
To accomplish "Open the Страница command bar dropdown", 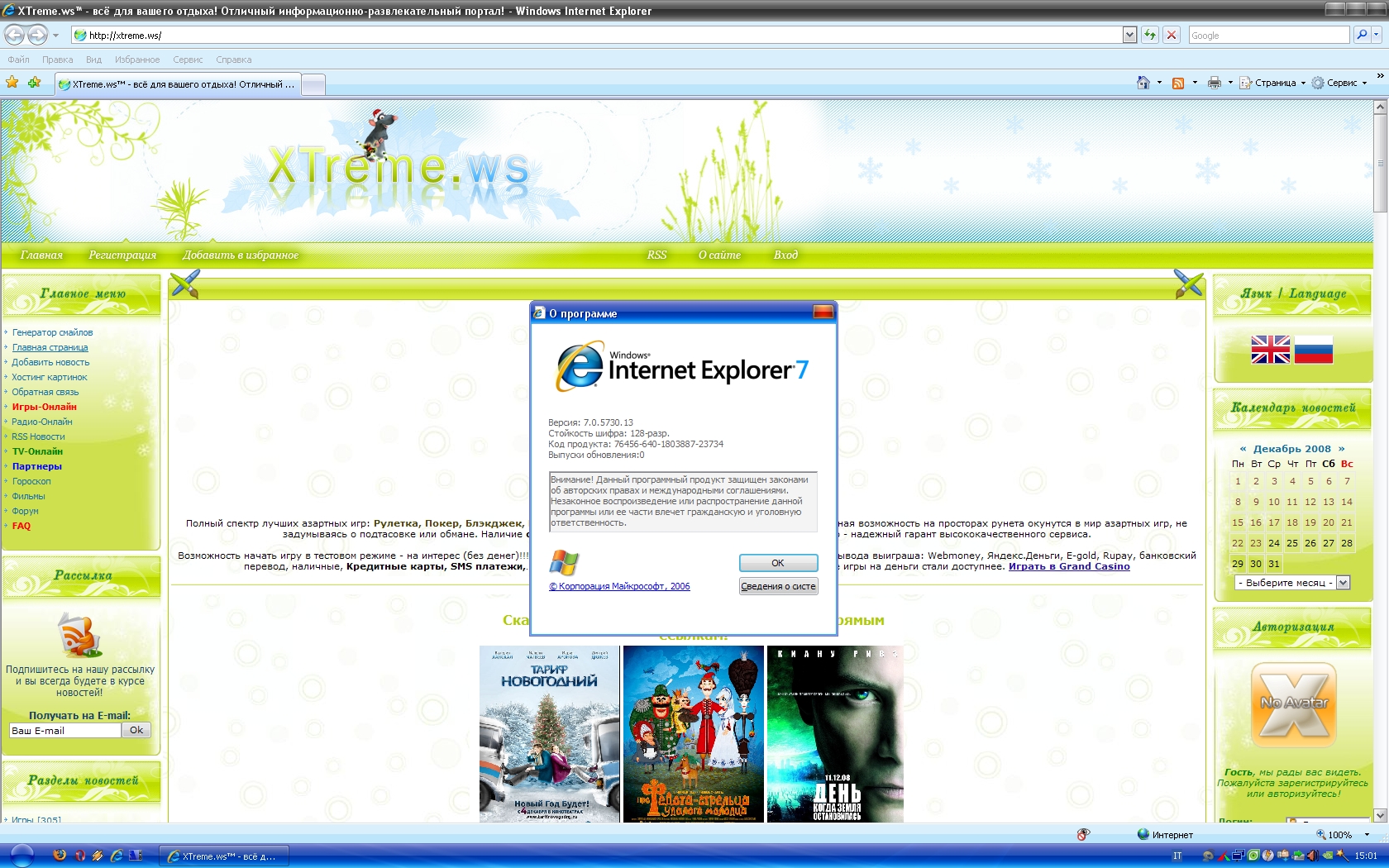I will point(1272,83).
